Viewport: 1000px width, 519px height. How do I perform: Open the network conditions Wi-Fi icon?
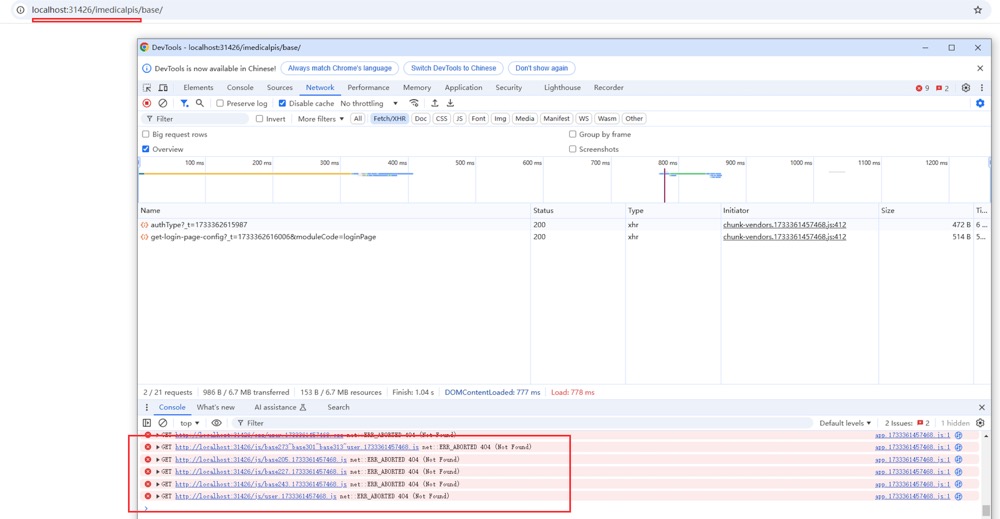414,103
